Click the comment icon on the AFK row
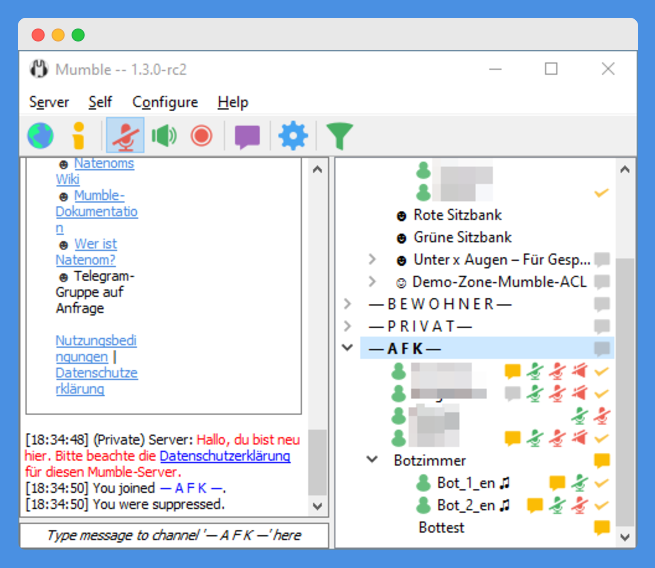 [602, 349]
